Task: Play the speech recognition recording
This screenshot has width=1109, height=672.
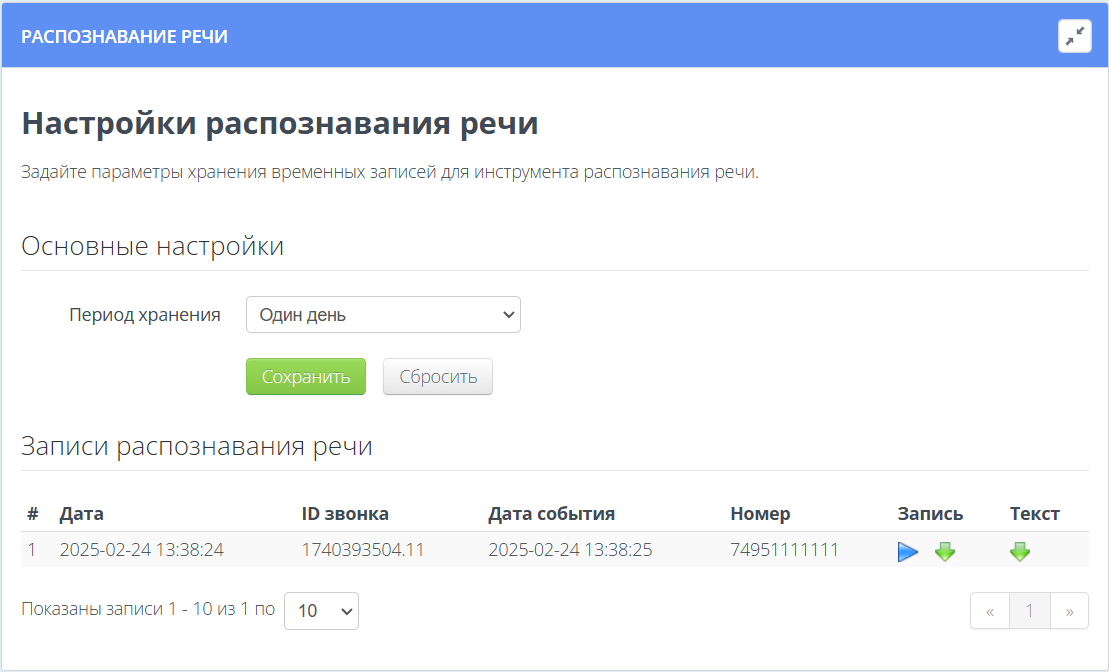Action: [x=907, y=550]
